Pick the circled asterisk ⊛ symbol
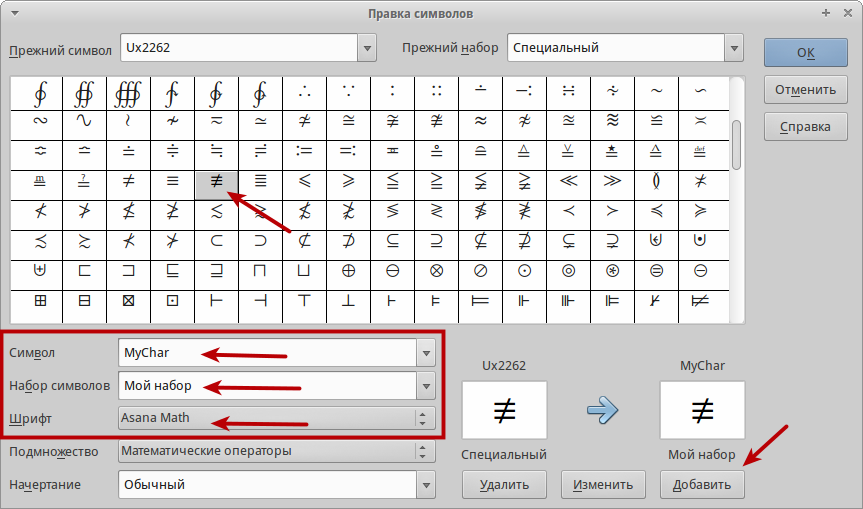 (x=613, y=271)
